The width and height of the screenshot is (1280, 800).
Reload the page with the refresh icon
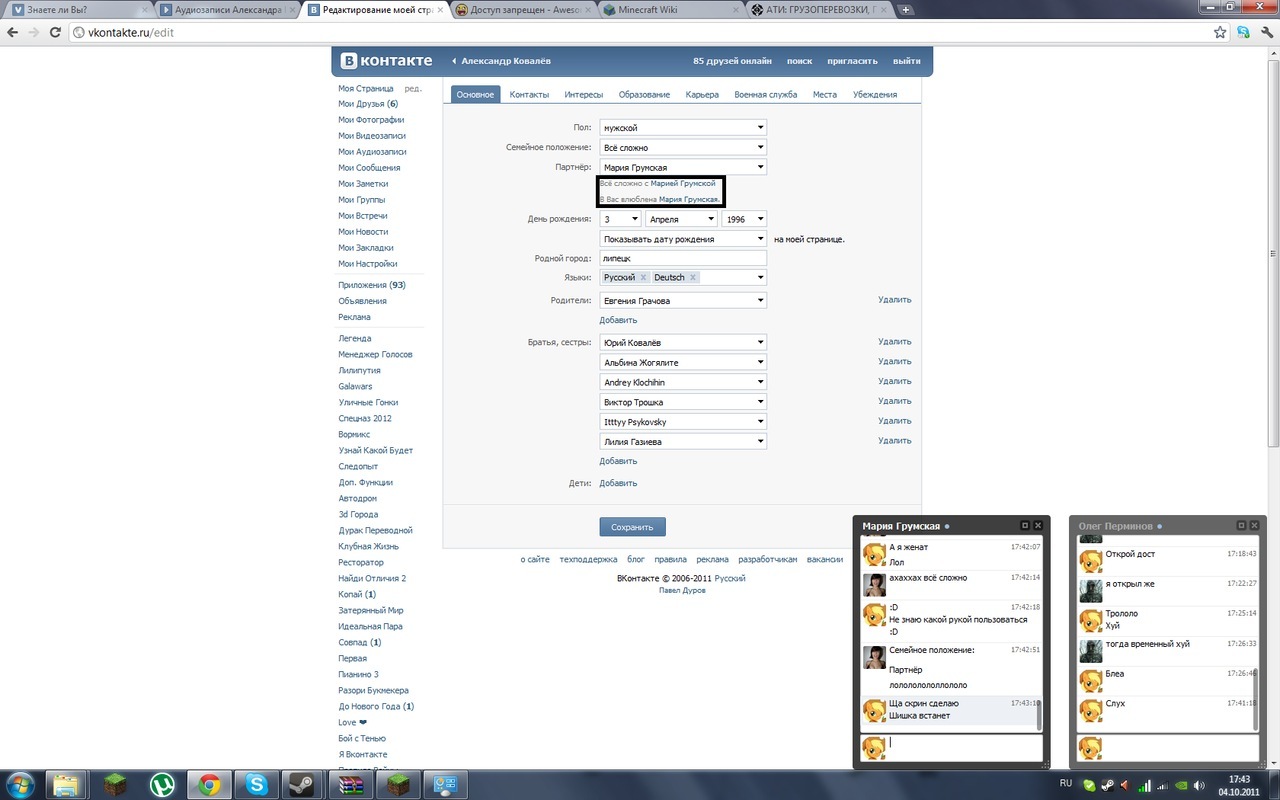(55, 32)
